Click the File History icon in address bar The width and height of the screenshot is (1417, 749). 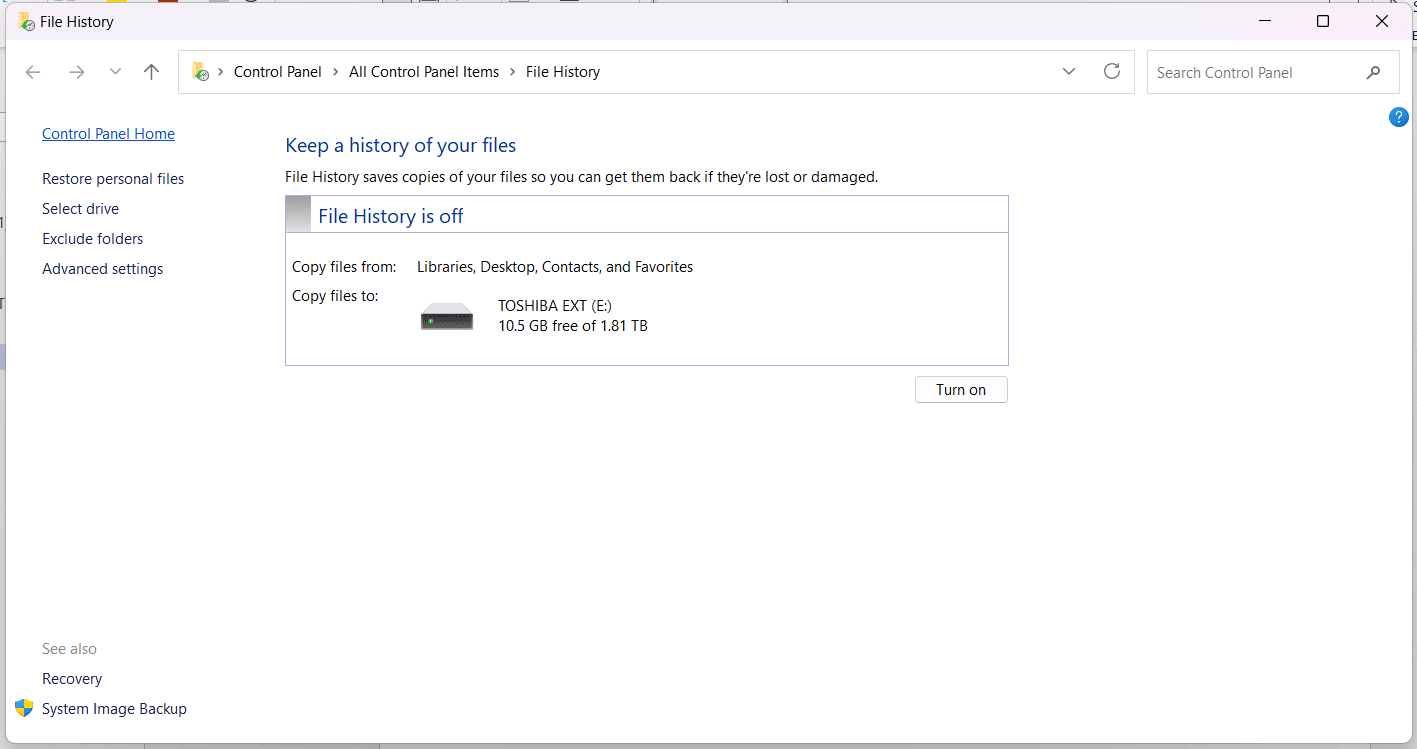[x=200, y=72]
